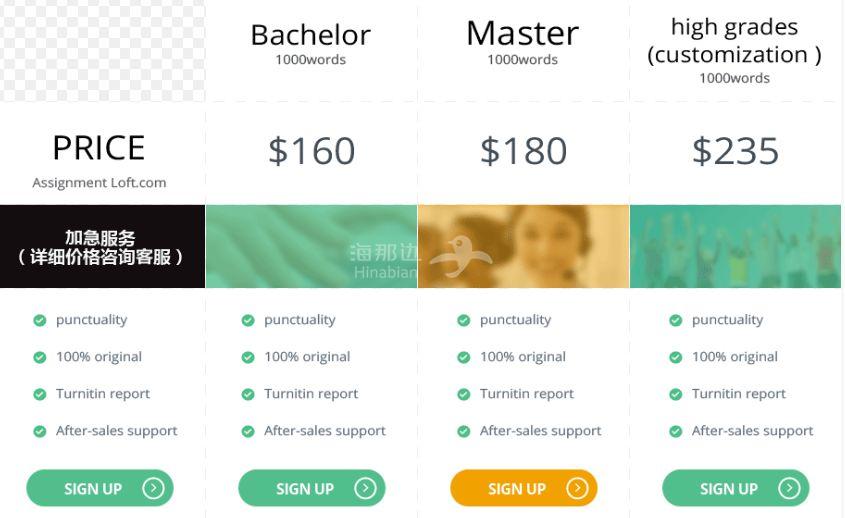Sign up for the Bachelor plan
Viewport: 845px width, 518px height.
click(311, 488)
